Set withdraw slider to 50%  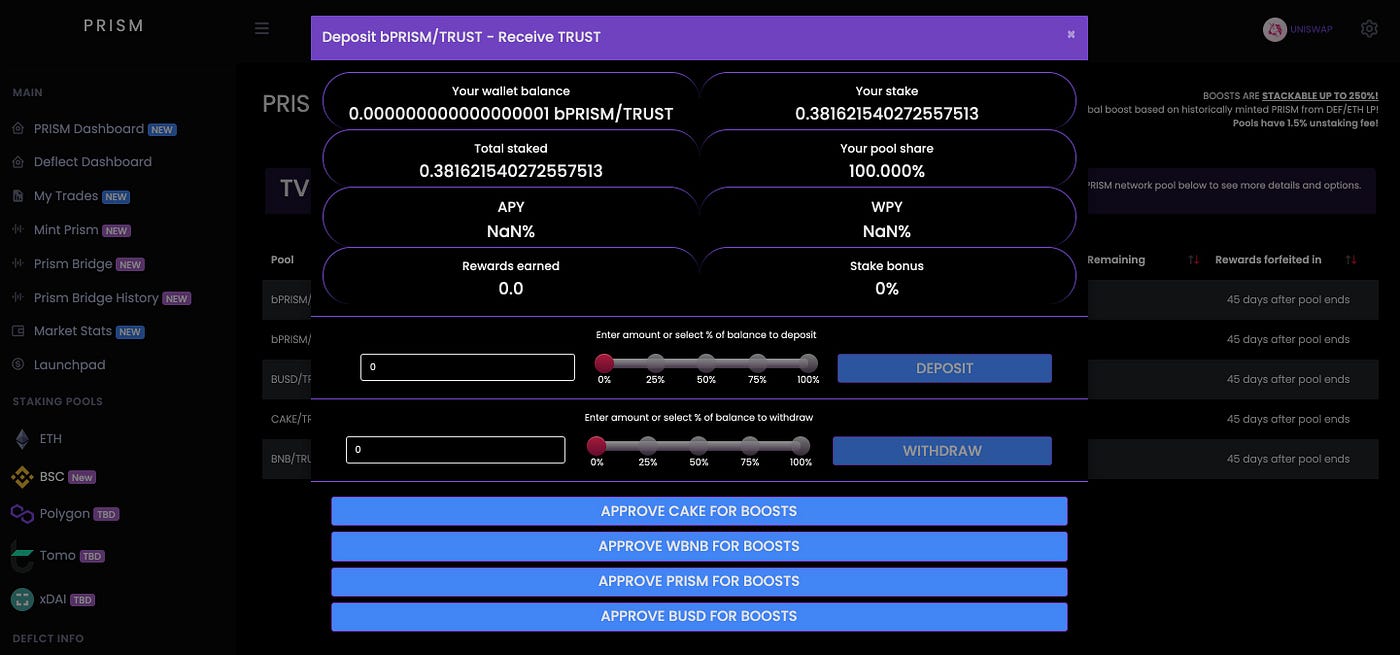tap(699, 445)
